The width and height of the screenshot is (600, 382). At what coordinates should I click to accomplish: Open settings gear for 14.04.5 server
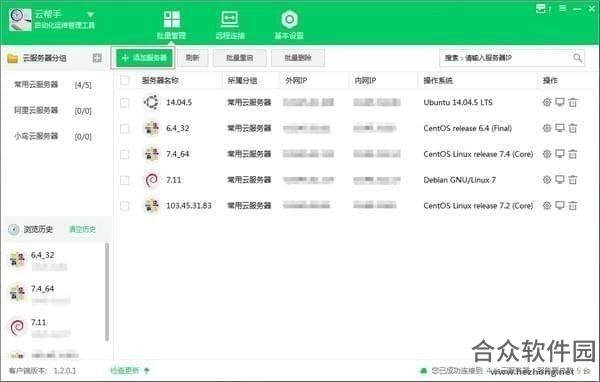point(547,102)
